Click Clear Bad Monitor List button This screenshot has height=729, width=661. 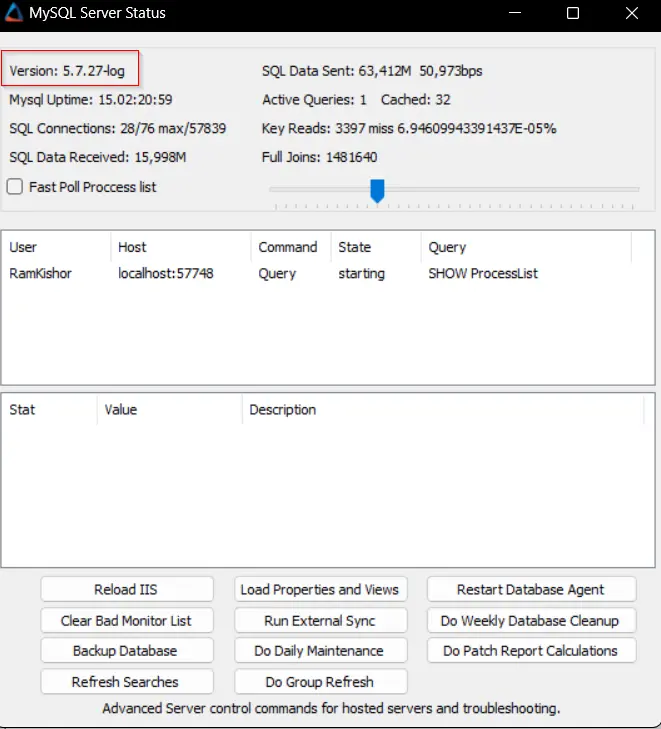point(126,621)
